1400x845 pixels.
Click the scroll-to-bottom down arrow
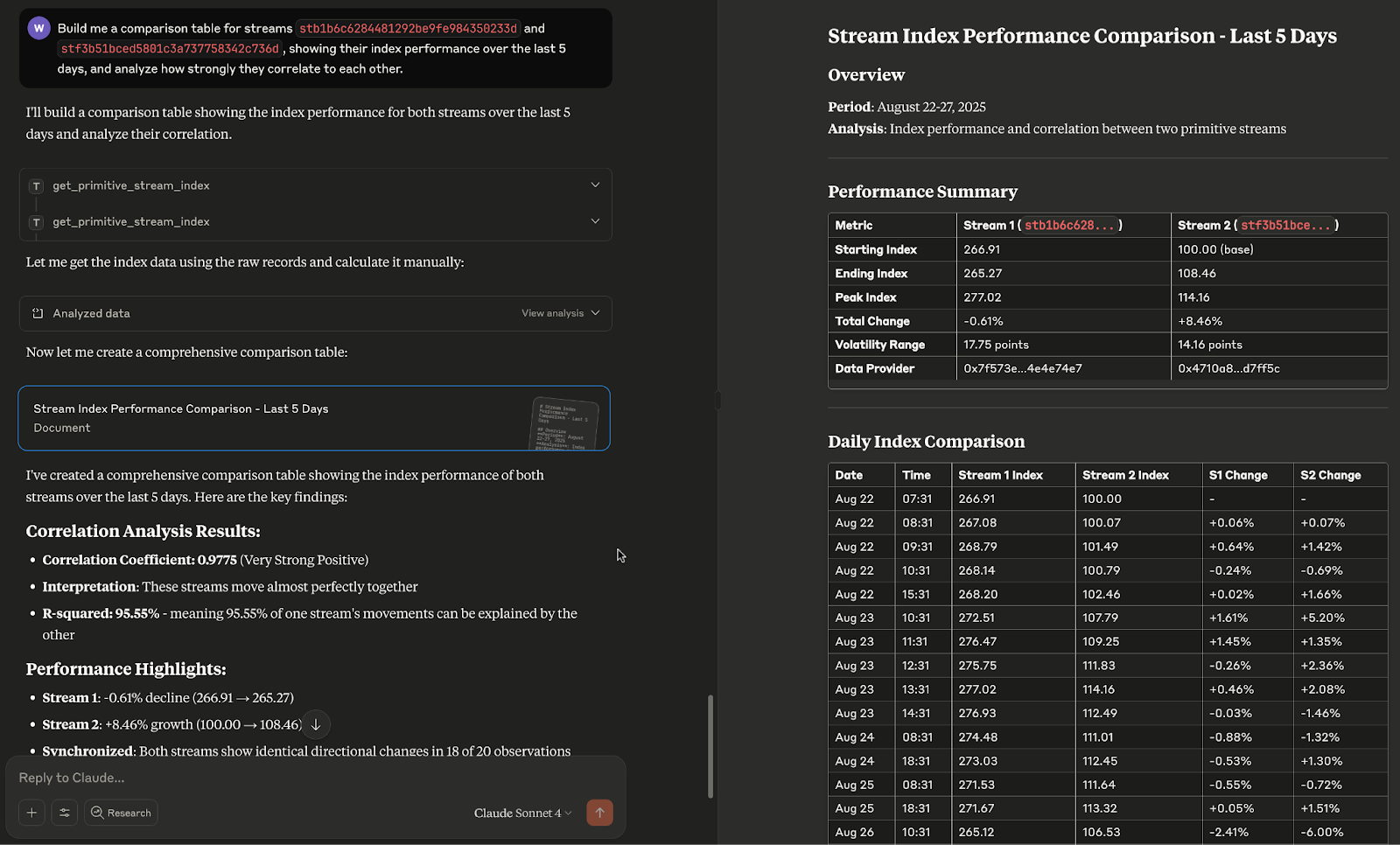[316, 724]
